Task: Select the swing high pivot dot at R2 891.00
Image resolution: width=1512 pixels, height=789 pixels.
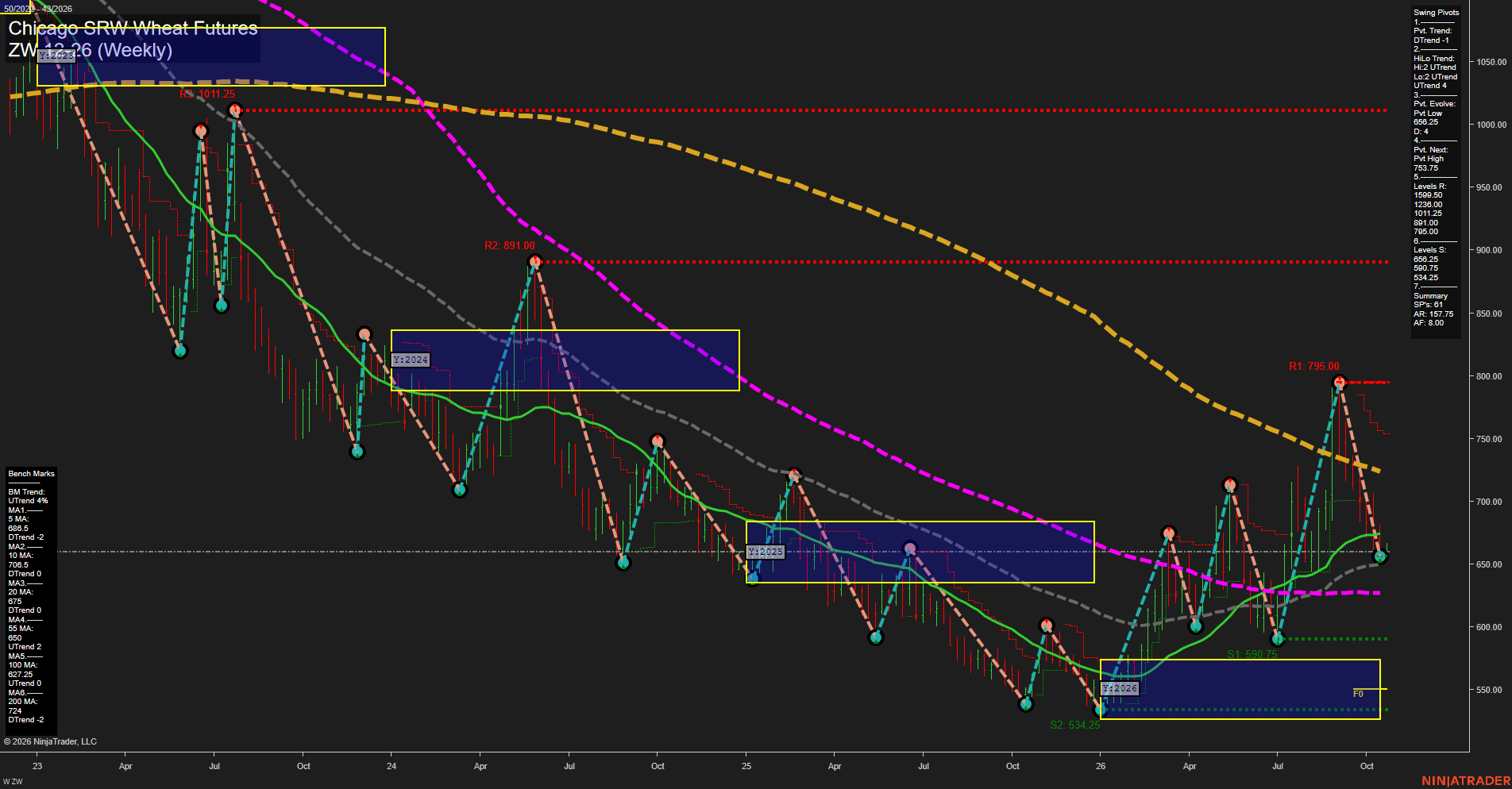Action: pos(535,261)
